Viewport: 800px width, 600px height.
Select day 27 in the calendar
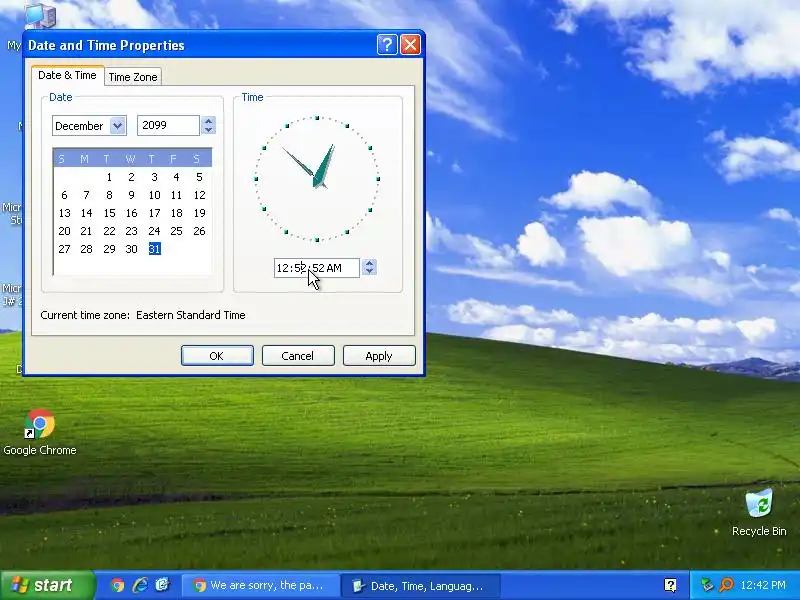[64, 248]
